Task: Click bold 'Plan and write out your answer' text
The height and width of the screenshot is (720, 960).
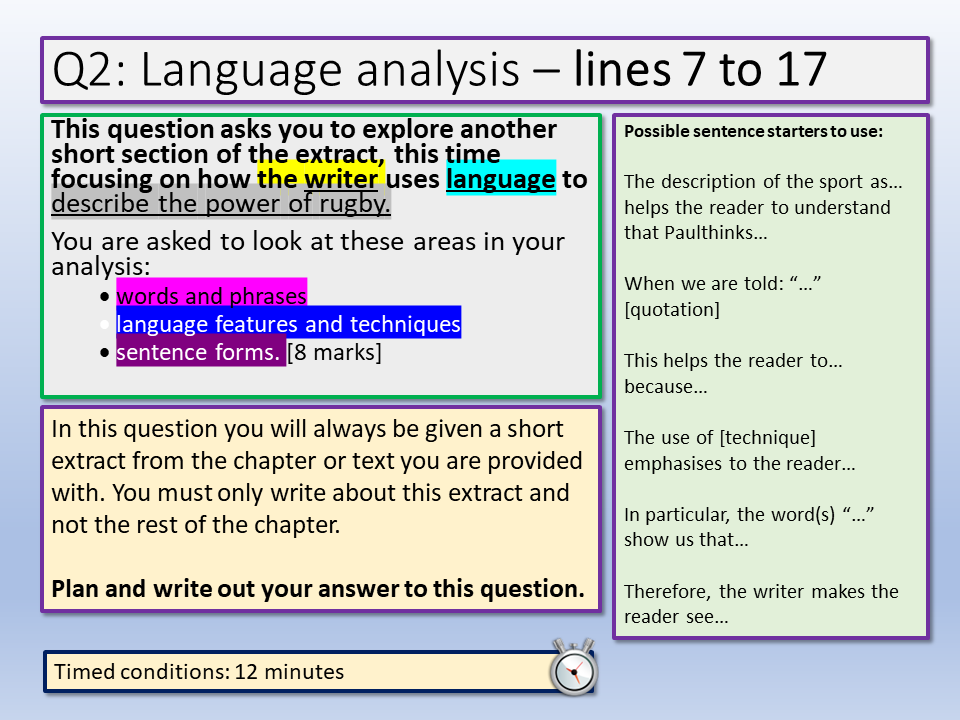Action: click(318, 589)
